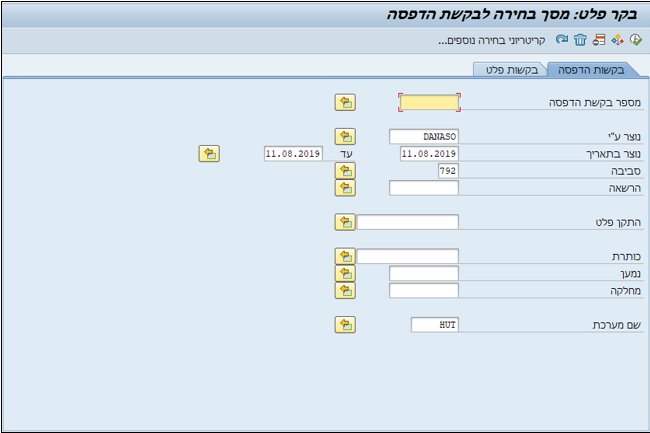Click the empty 'מחלקה' department field
Viewport: 650px width, 433px height.
pos(424,290)
